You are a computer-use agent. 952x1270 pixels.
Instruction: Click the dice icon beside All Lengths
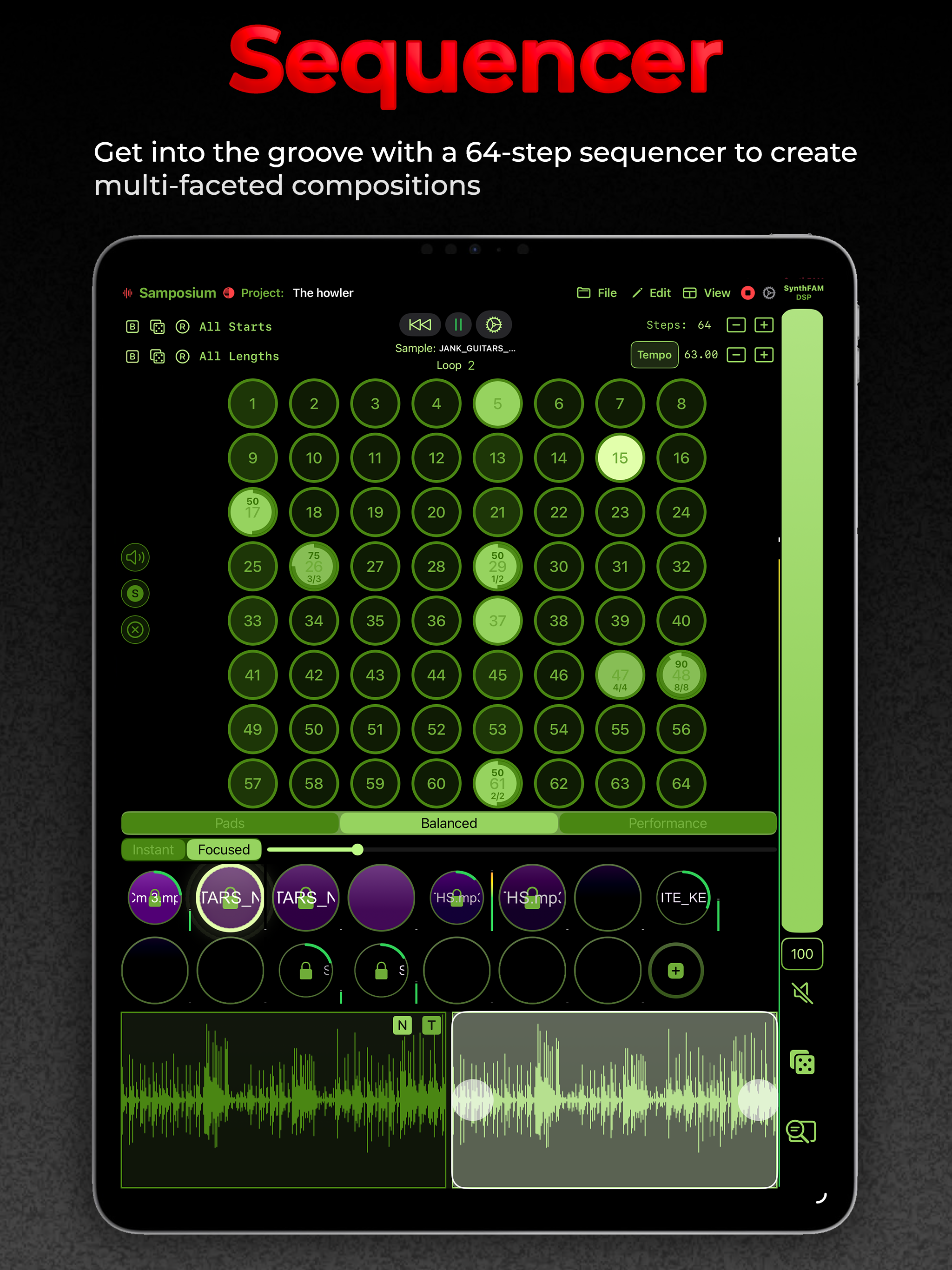tap(157, 357)
